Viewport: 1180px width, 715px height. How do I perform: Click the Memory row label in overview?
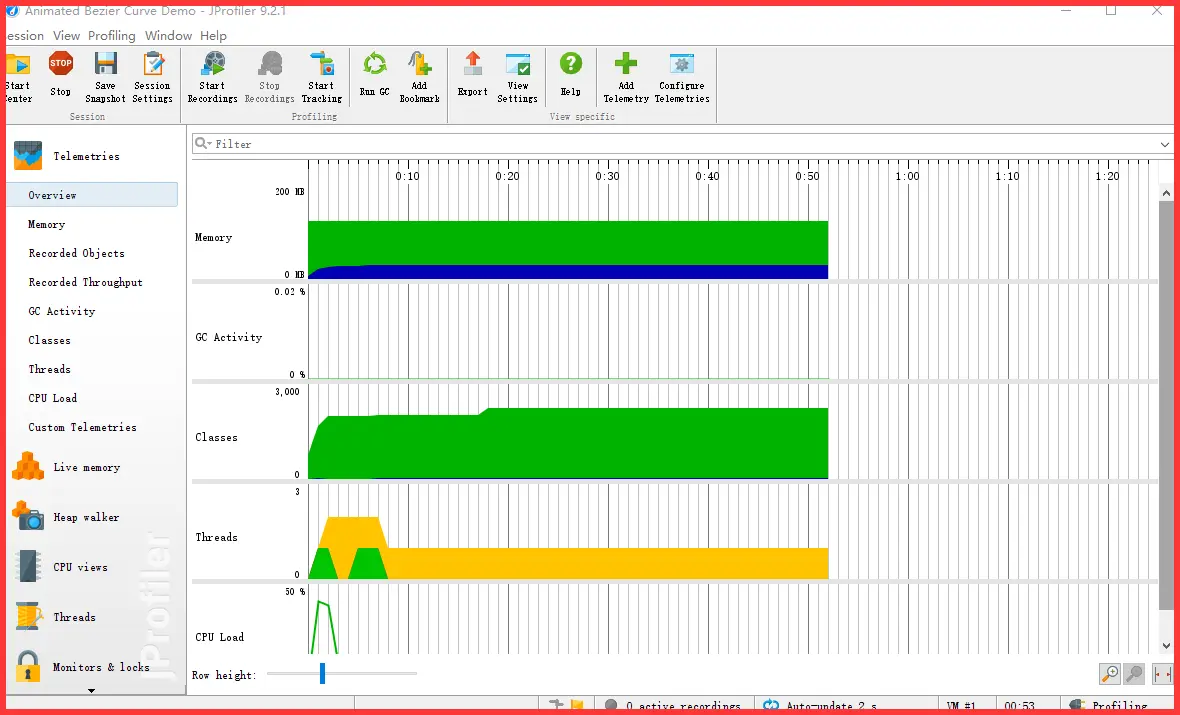tap(214, 237)
